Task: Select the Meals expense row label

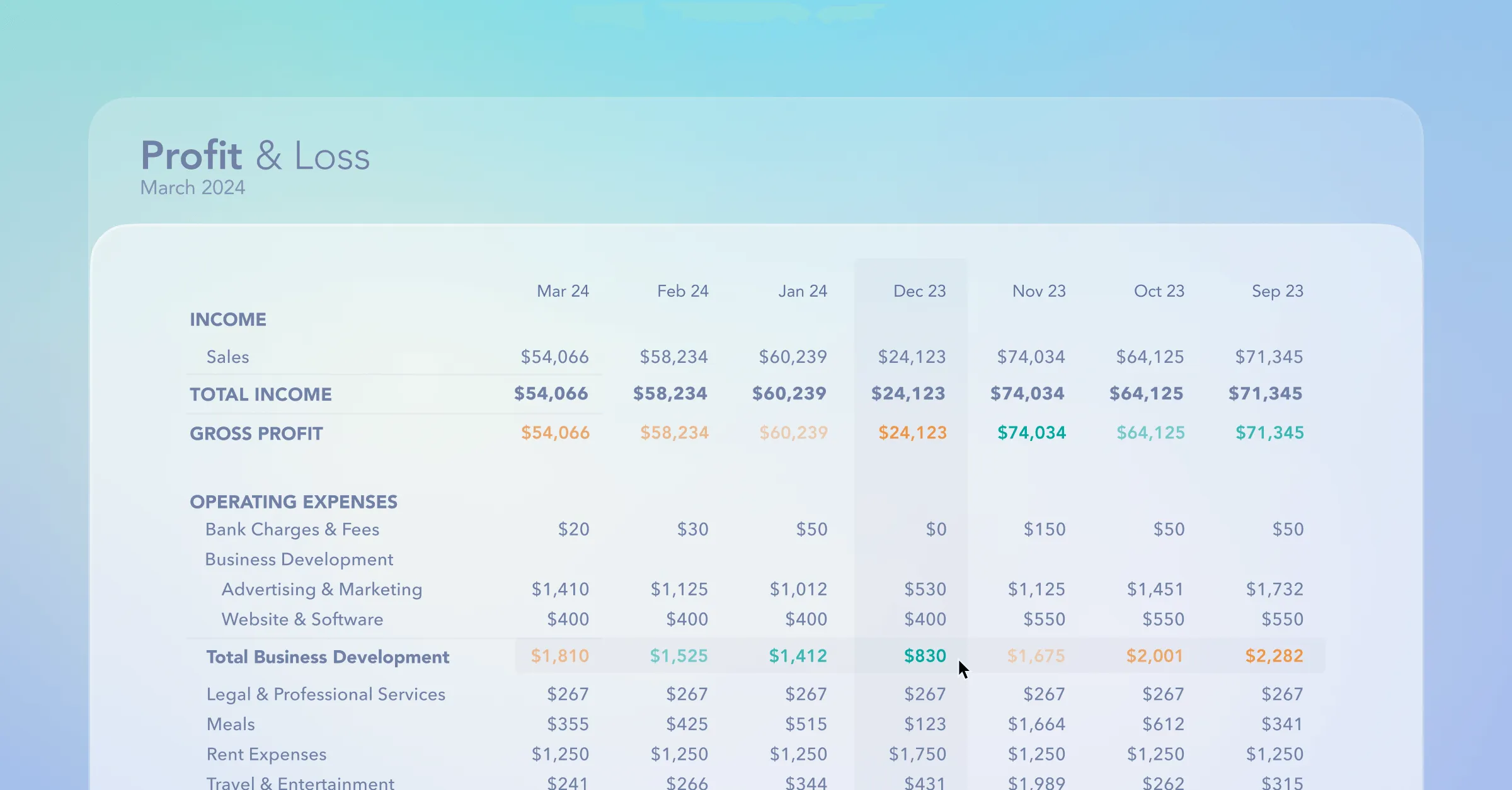Action: [231, 724]
